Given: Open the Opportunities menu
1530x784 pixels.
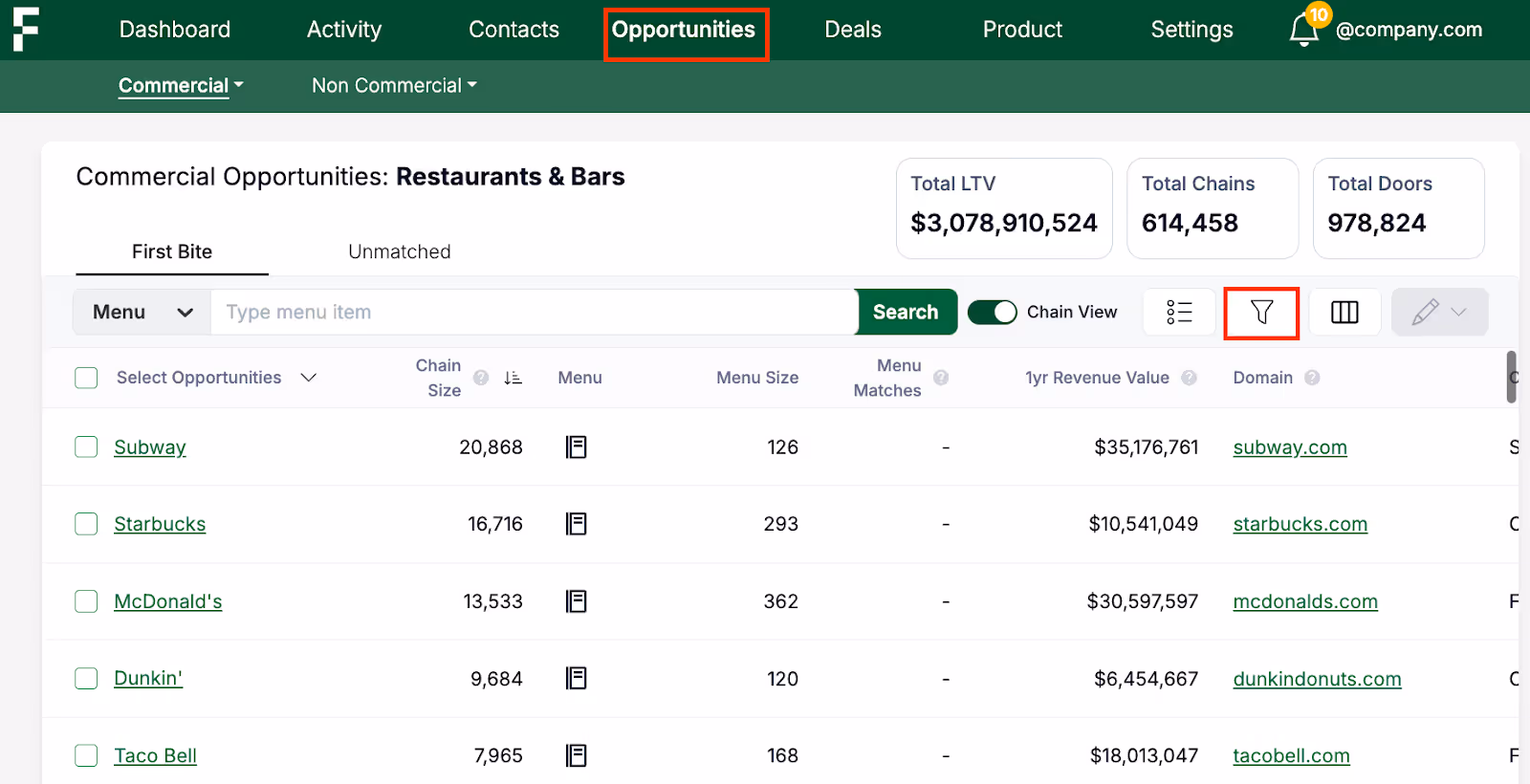Looking at the screenshot, I should pyautogui.click(x=684, y=30).
